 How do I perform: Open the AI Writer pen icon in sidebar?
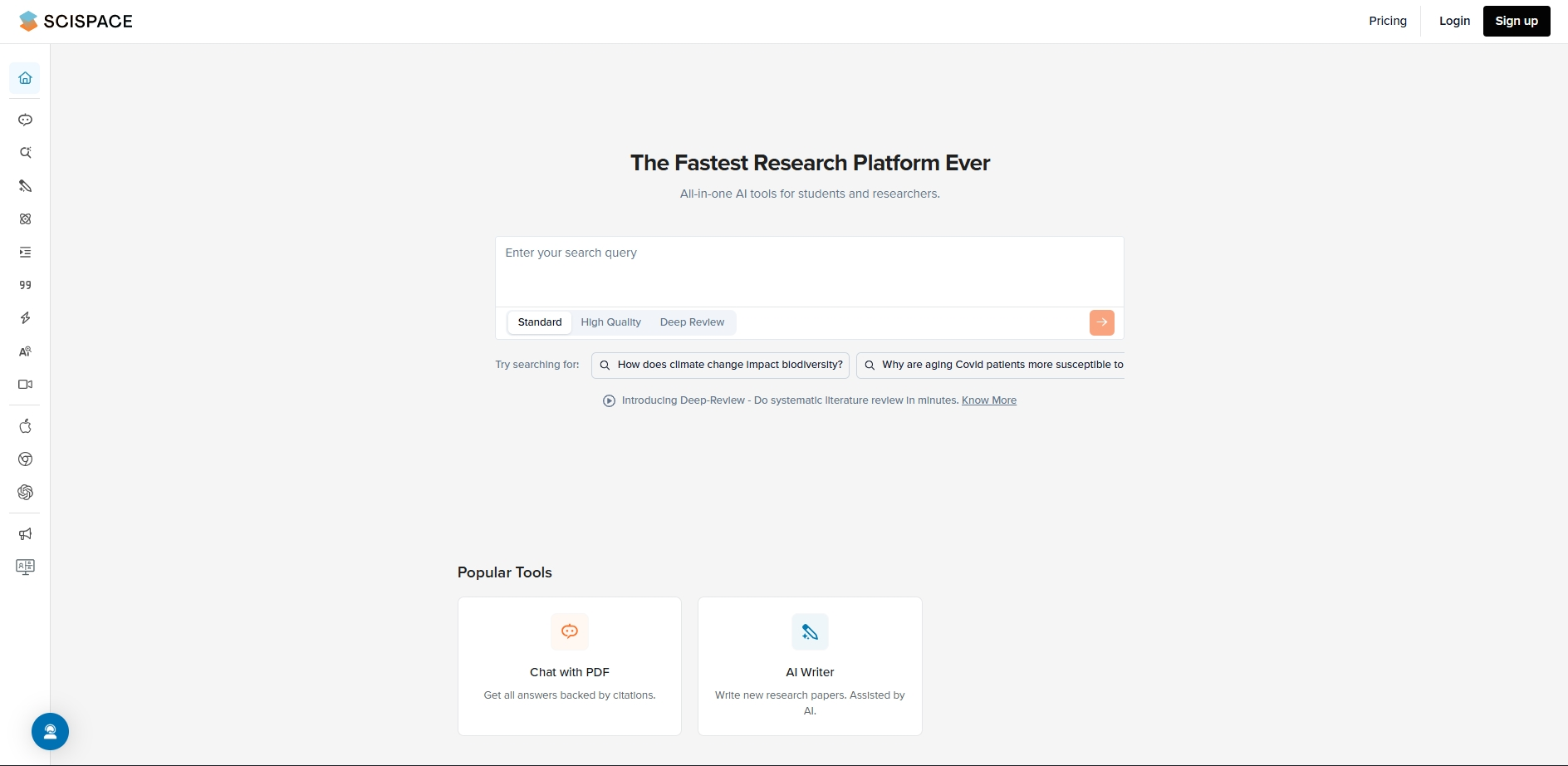(25, 186)
